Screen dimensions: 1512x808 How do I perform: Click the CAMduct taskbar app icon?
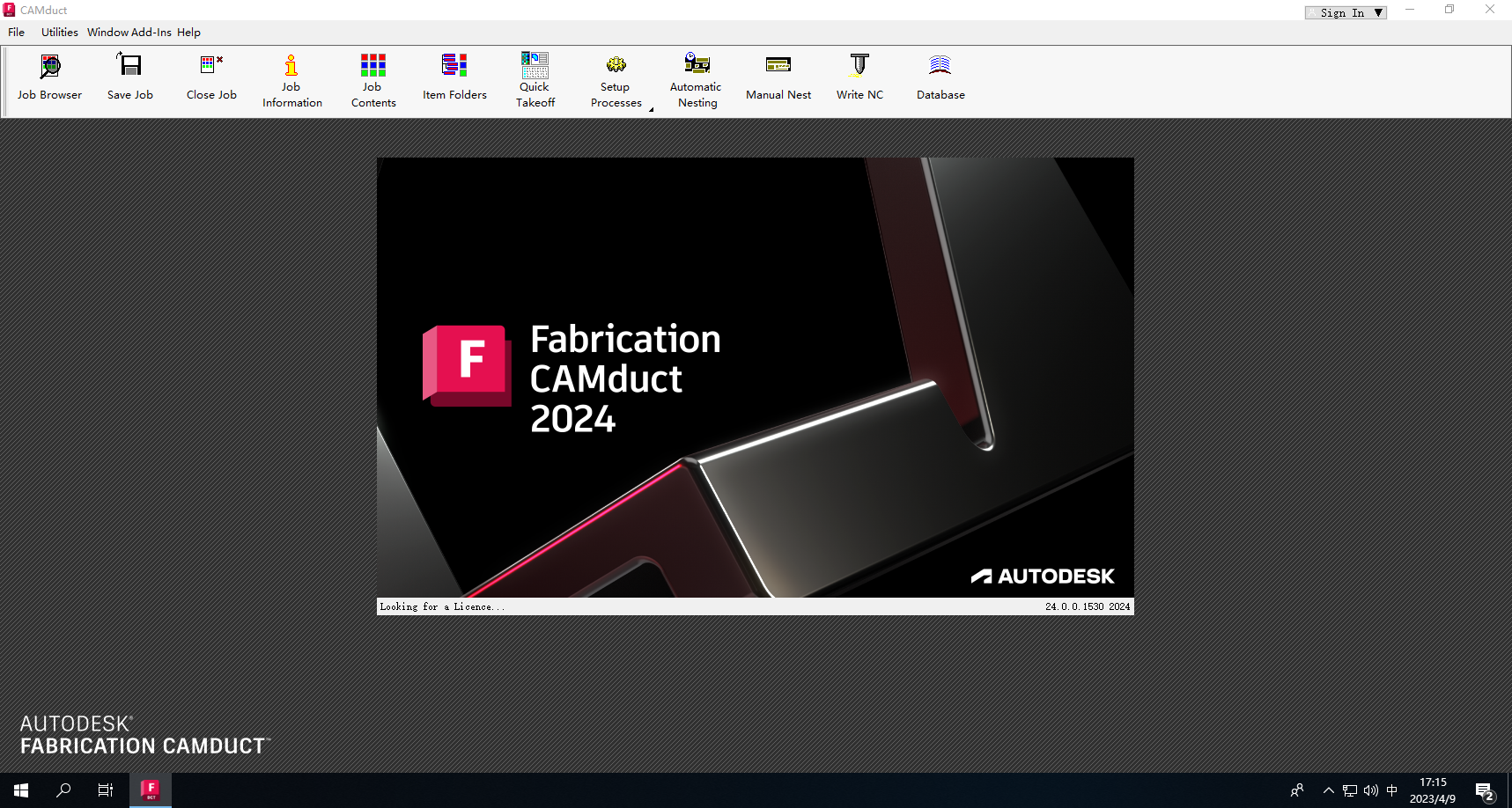(151, 790)
